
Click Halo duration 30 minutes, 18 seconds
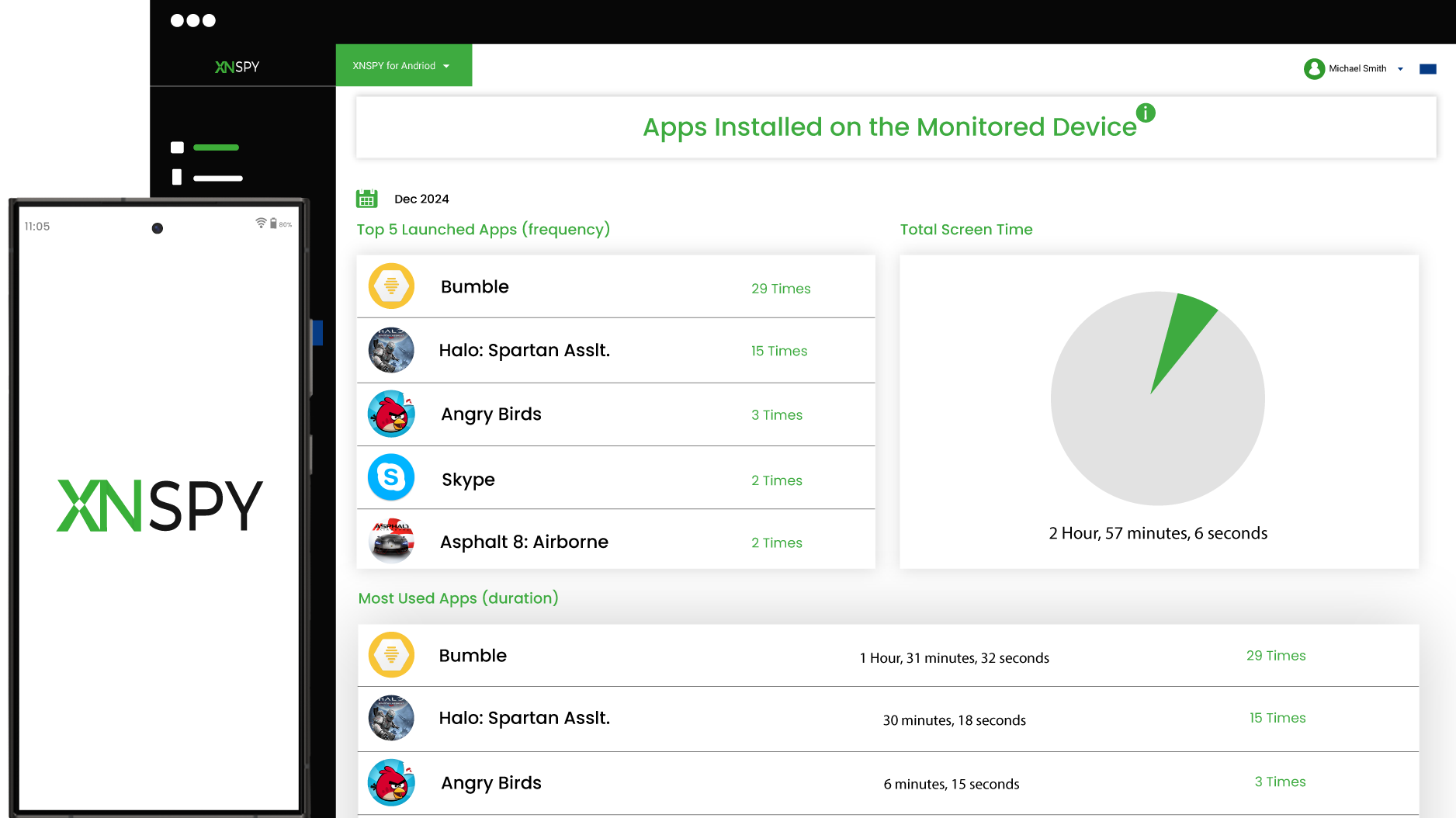pyautogui.click(x=955, y=720)
